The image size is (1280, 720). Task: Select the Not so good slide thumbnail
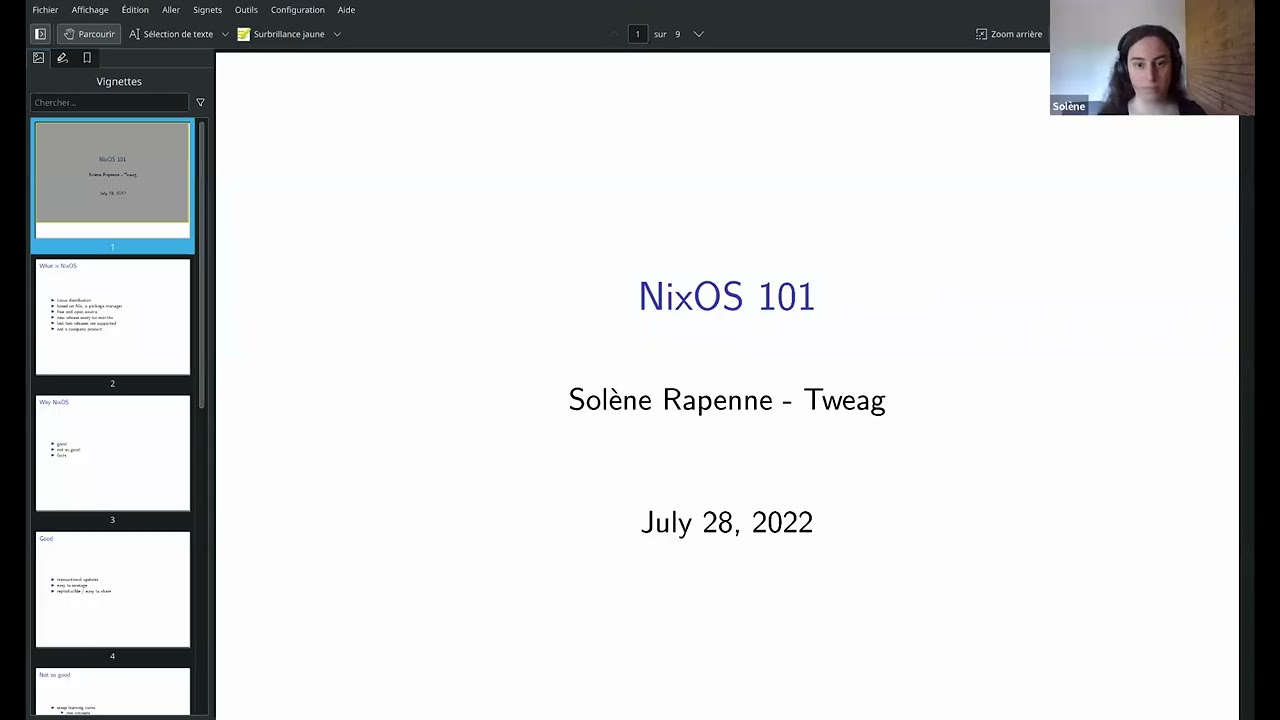pyautogui.click(x=113, y=692)
